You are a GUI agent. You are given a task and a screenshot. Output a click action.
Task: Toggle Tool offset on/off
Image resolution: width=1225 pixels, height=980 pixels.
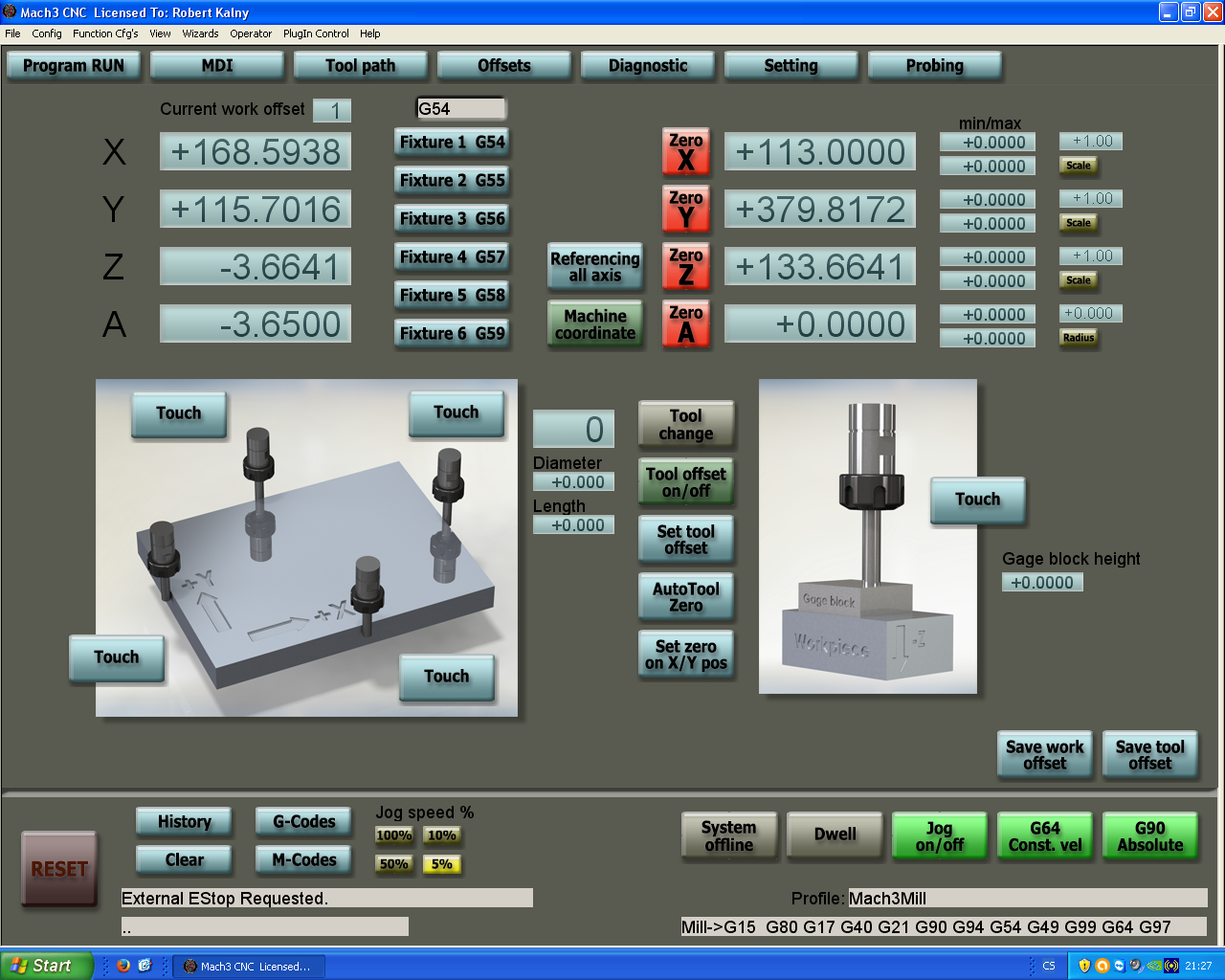click(685, 482)
